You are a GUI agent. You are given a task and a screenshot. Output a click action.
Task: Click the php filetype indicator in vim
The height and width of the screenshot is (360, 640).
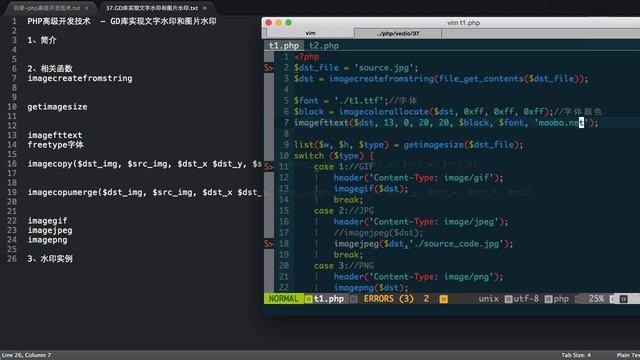click(561, 299)
